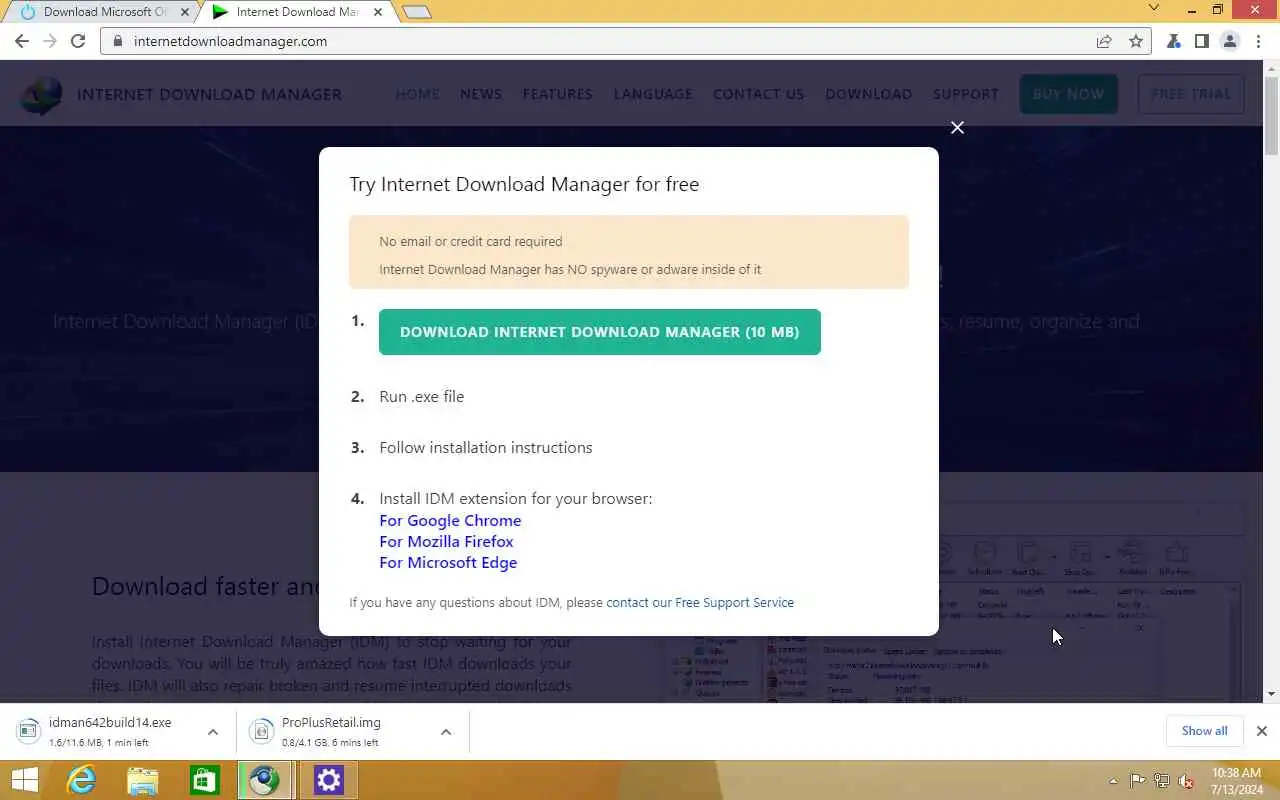
Task: Open the For Google Chrome extension link
Action: pos(450,520)
